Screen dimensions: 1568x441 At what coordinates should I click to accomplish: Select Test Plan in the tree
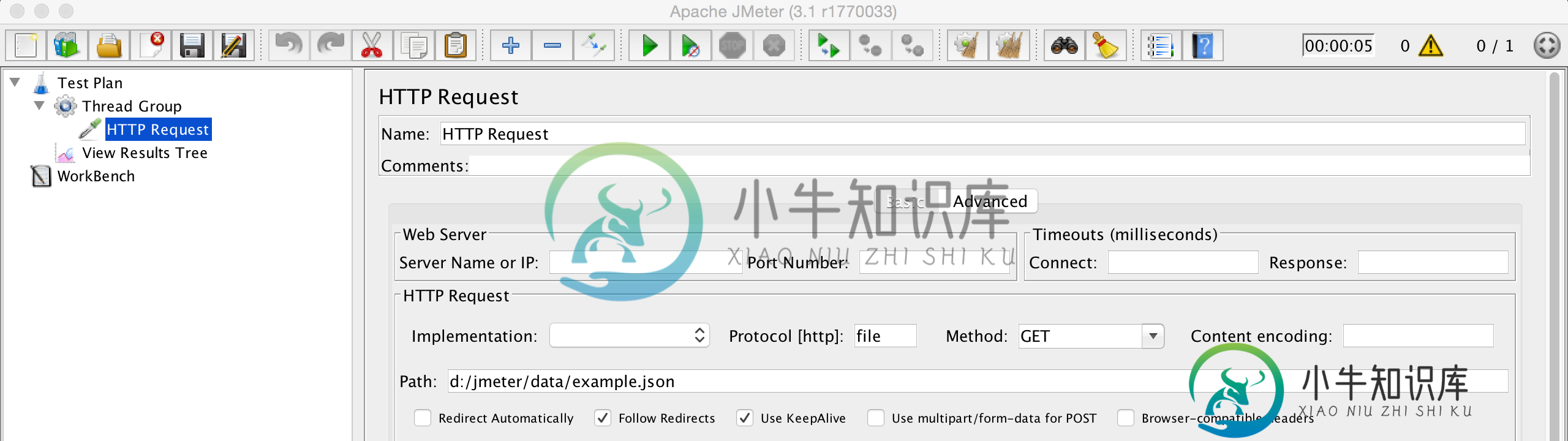(x=90, y=83)
